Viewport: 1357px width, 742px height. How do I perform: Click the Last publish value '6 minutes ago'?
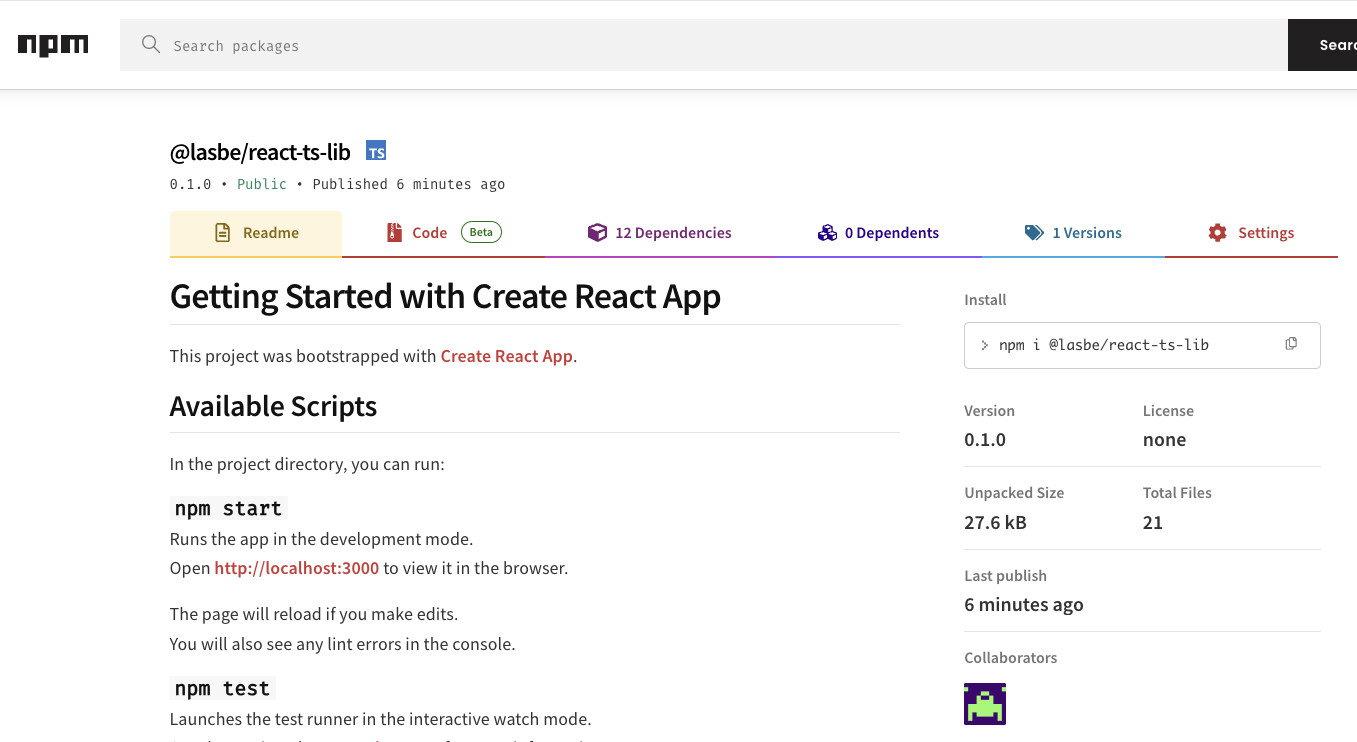[x=1024, y=605]
